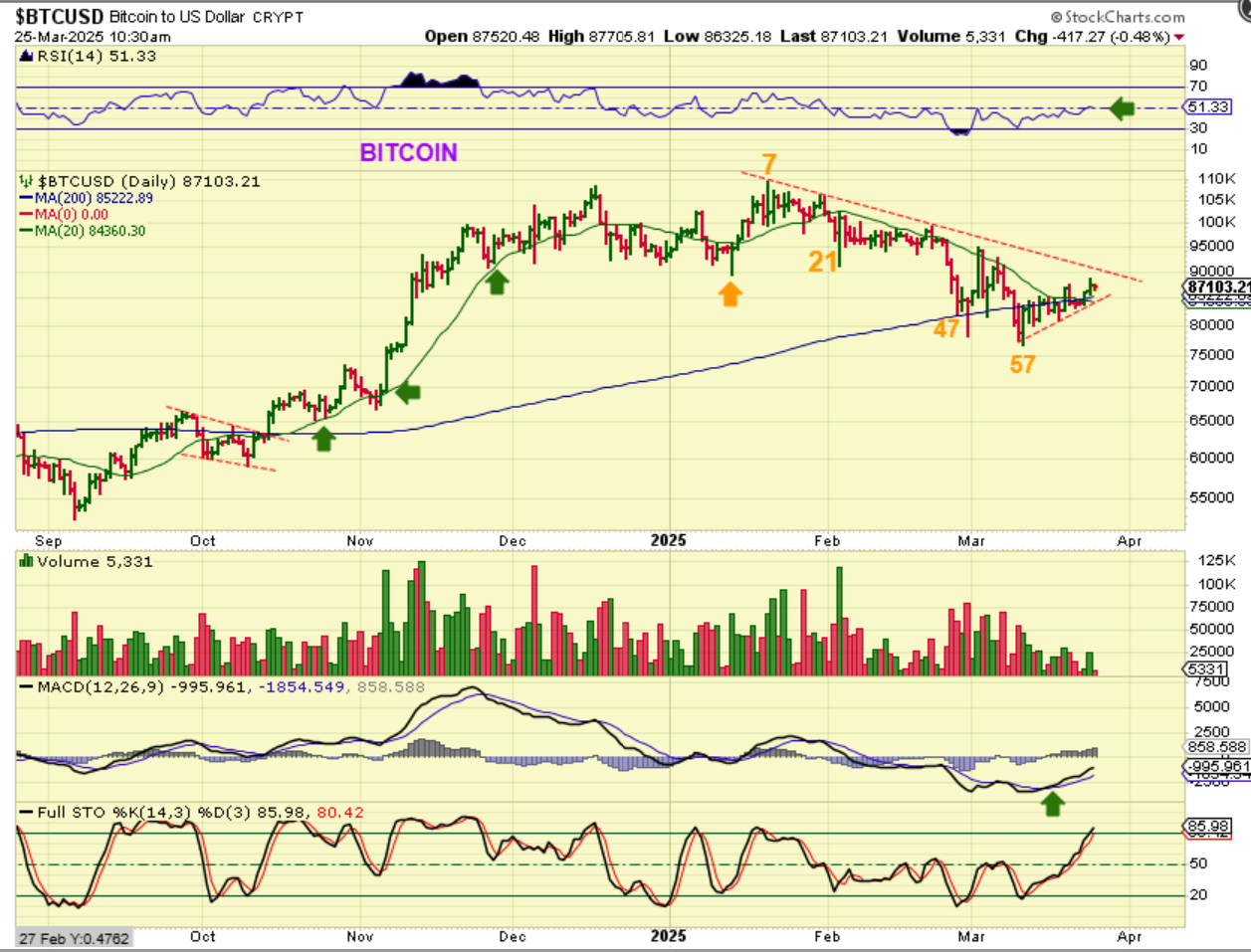Viewport: 1251px width, 952px height.
Task: Click the red line swatch beside MA(0)
Action: [x=27, y=214]
